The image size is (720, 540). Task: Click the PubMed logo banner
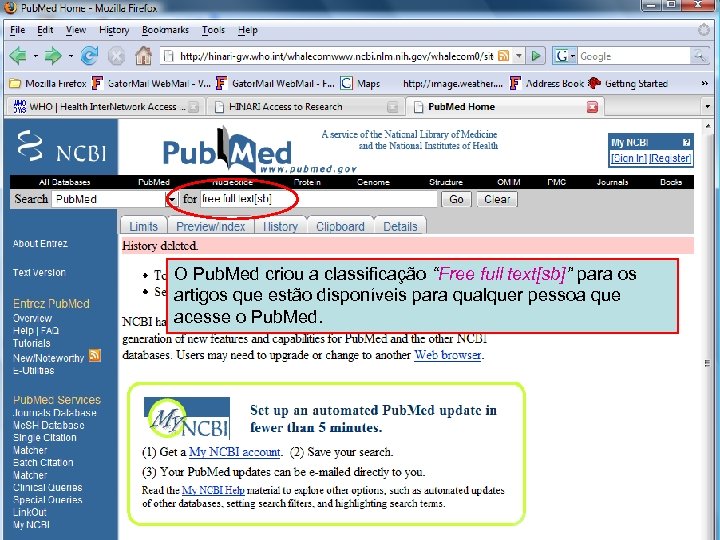click(x=259, y=151)
